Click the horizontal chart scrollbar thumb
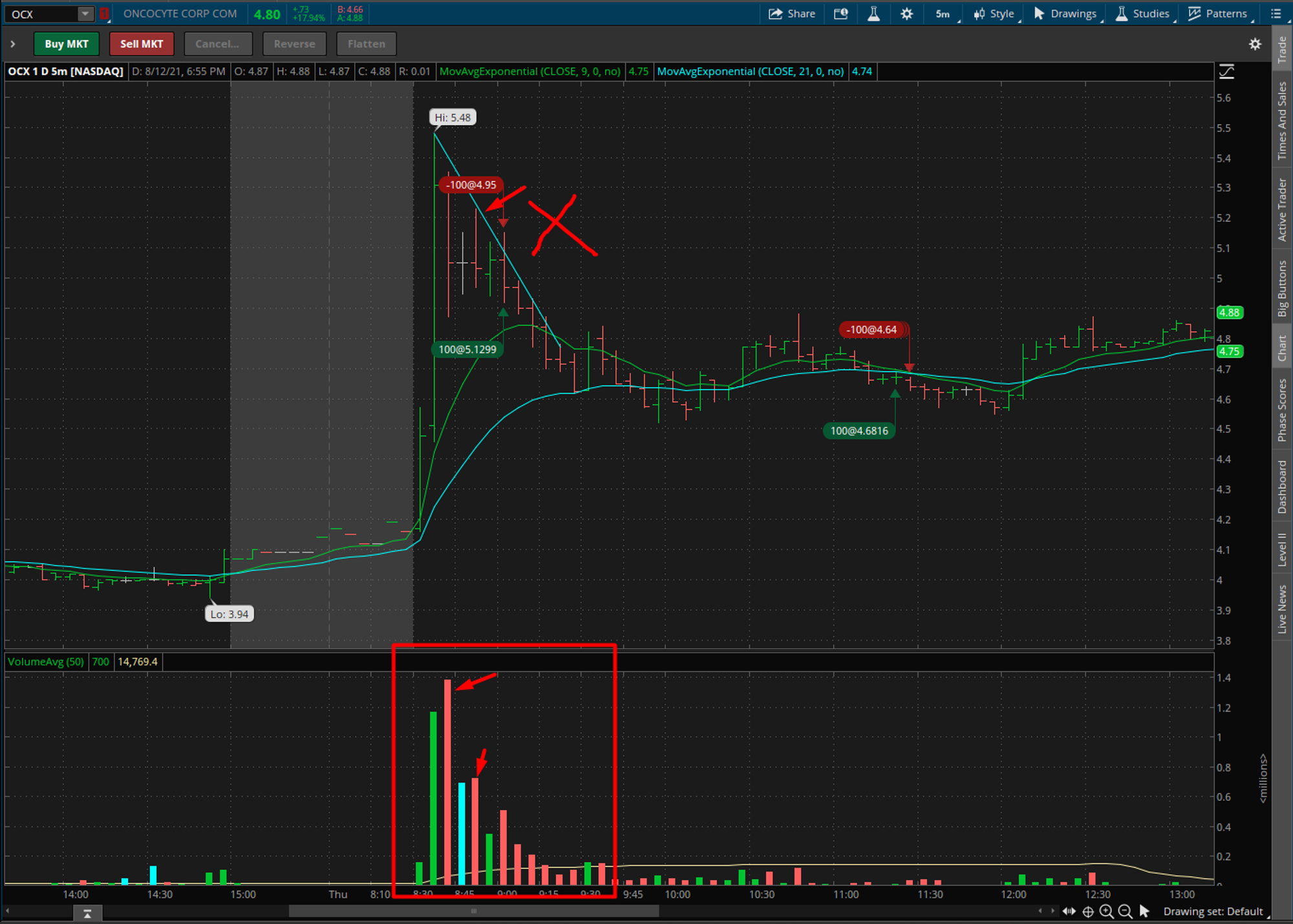Screen dimensions: 1293x924 (473, 911)
